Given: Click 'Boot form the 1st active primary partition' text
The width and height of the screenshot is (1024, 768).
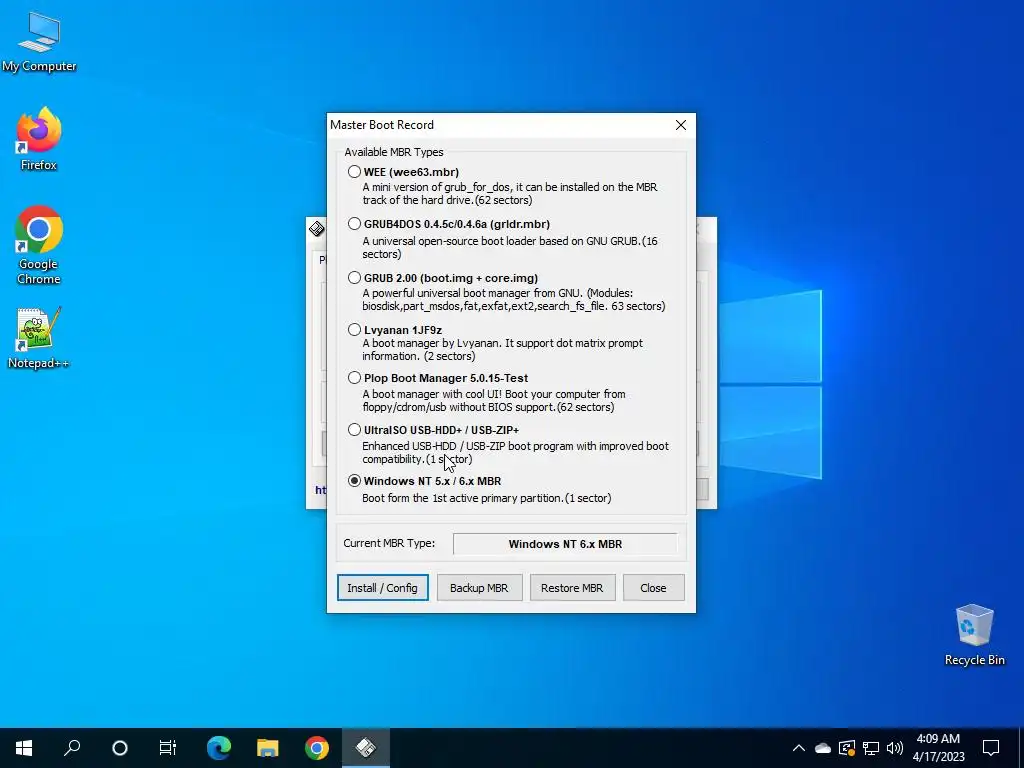Looking at the screenshot, I should click(487, 498).
